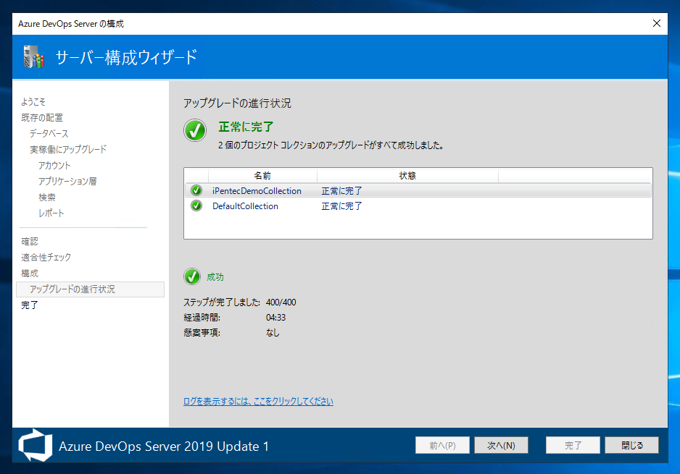
Task: Click the 懸案事項 value なし
Action: click(272, 333)
